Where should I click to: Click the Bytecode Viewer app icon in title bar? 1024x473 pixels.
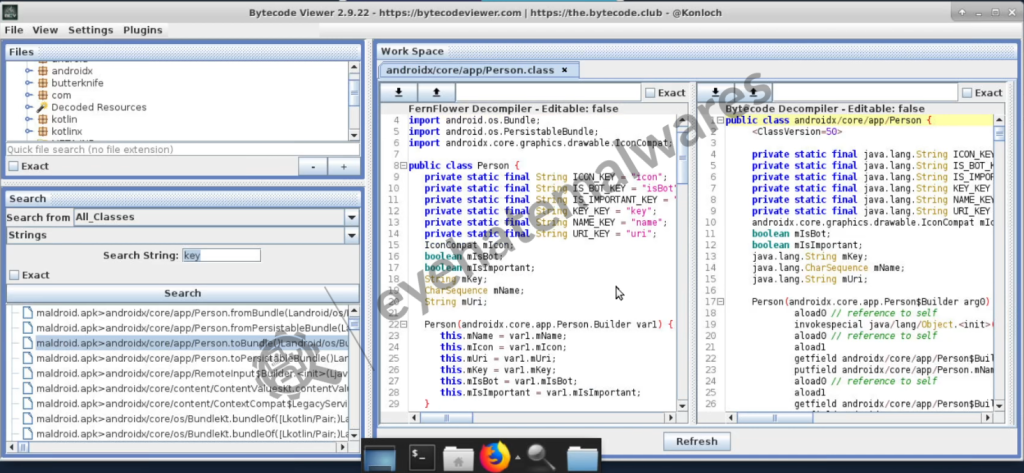click(x=10, y=12)
